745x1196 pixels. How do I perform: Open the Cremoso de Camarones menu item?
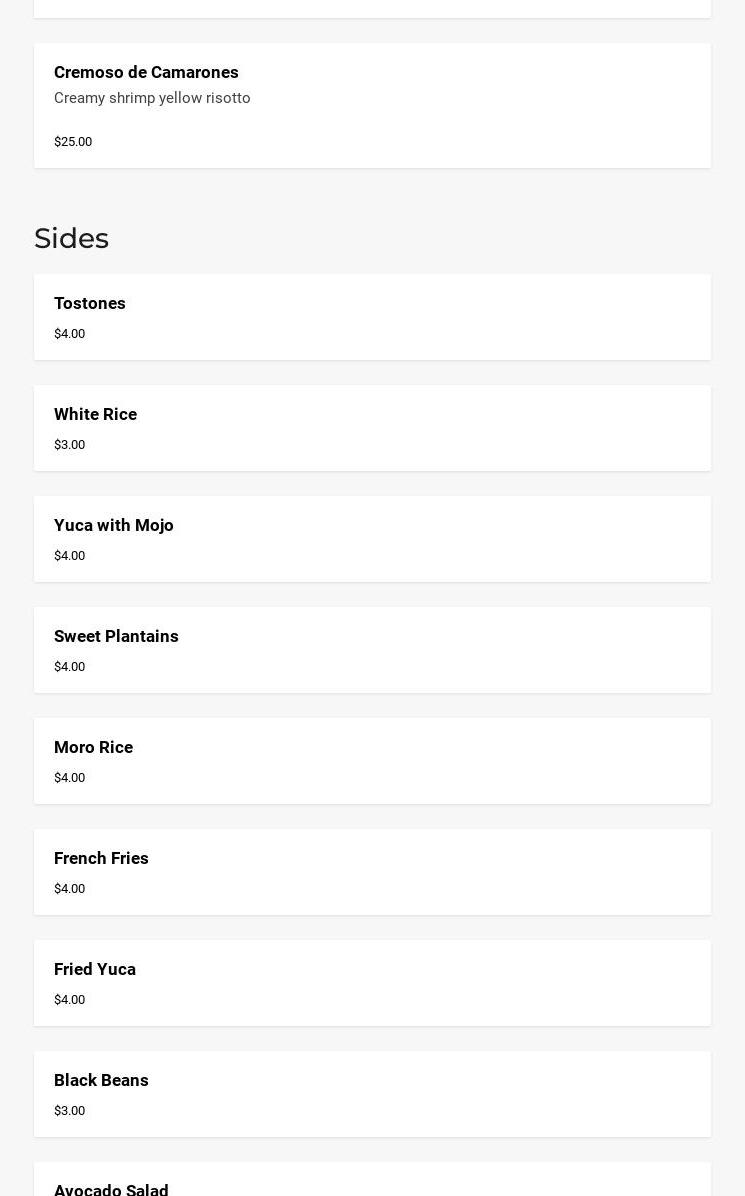146,73
